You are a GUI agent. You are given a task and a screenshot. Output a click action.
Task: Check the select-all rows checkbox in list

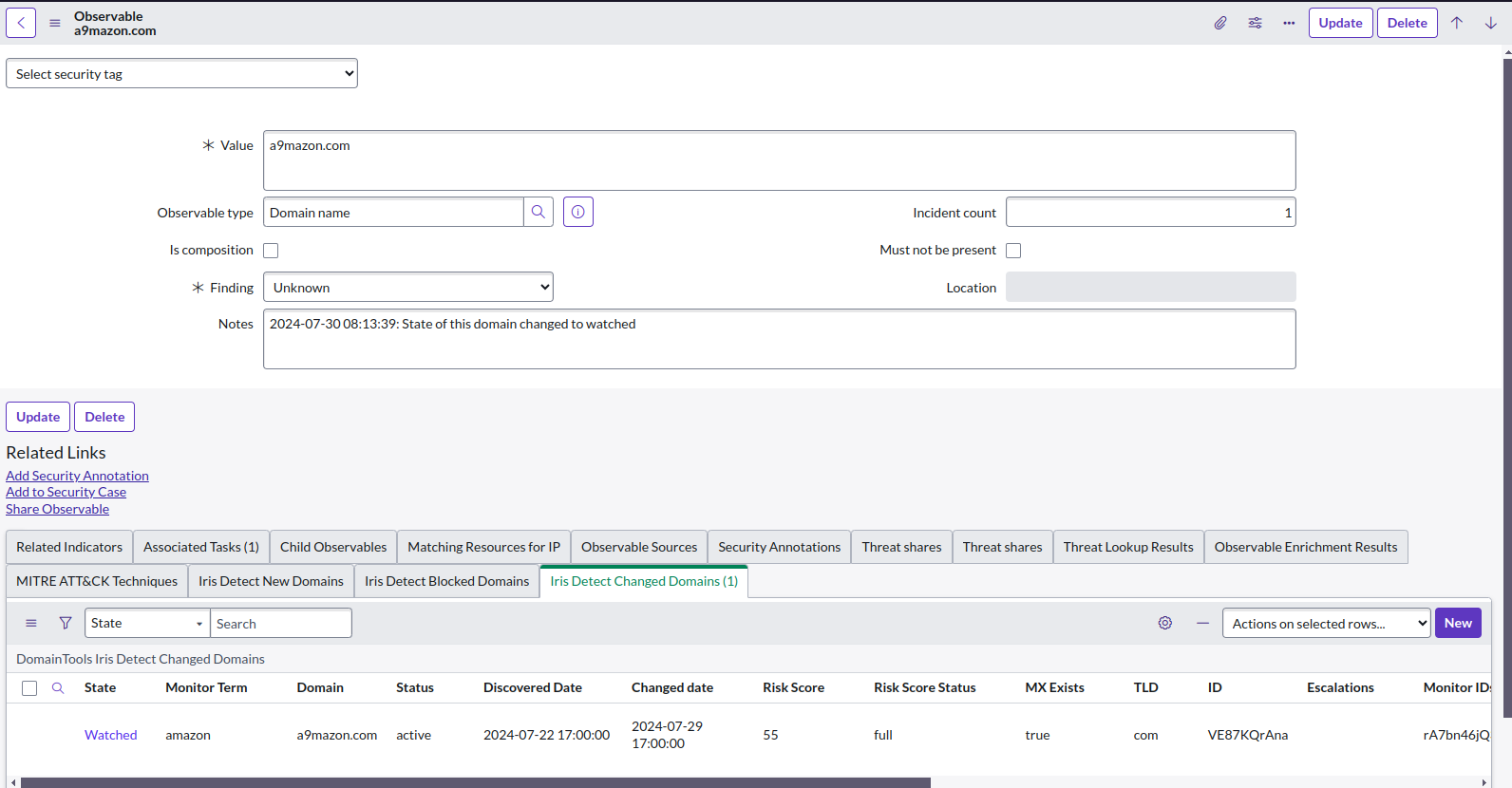pos(29,688)
